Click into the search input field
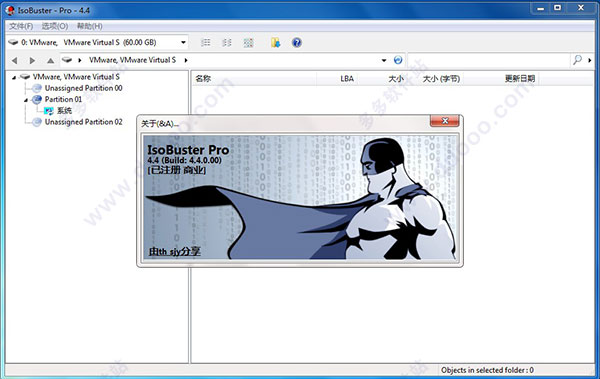The image size is (600, 379). (489, 60)
